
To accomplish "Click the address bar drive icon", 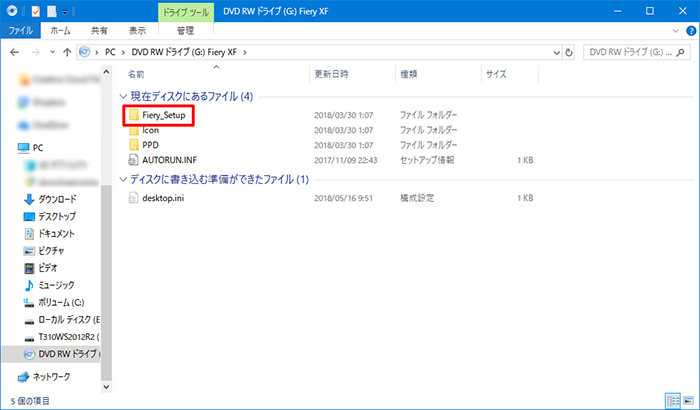I will [84, 52].
